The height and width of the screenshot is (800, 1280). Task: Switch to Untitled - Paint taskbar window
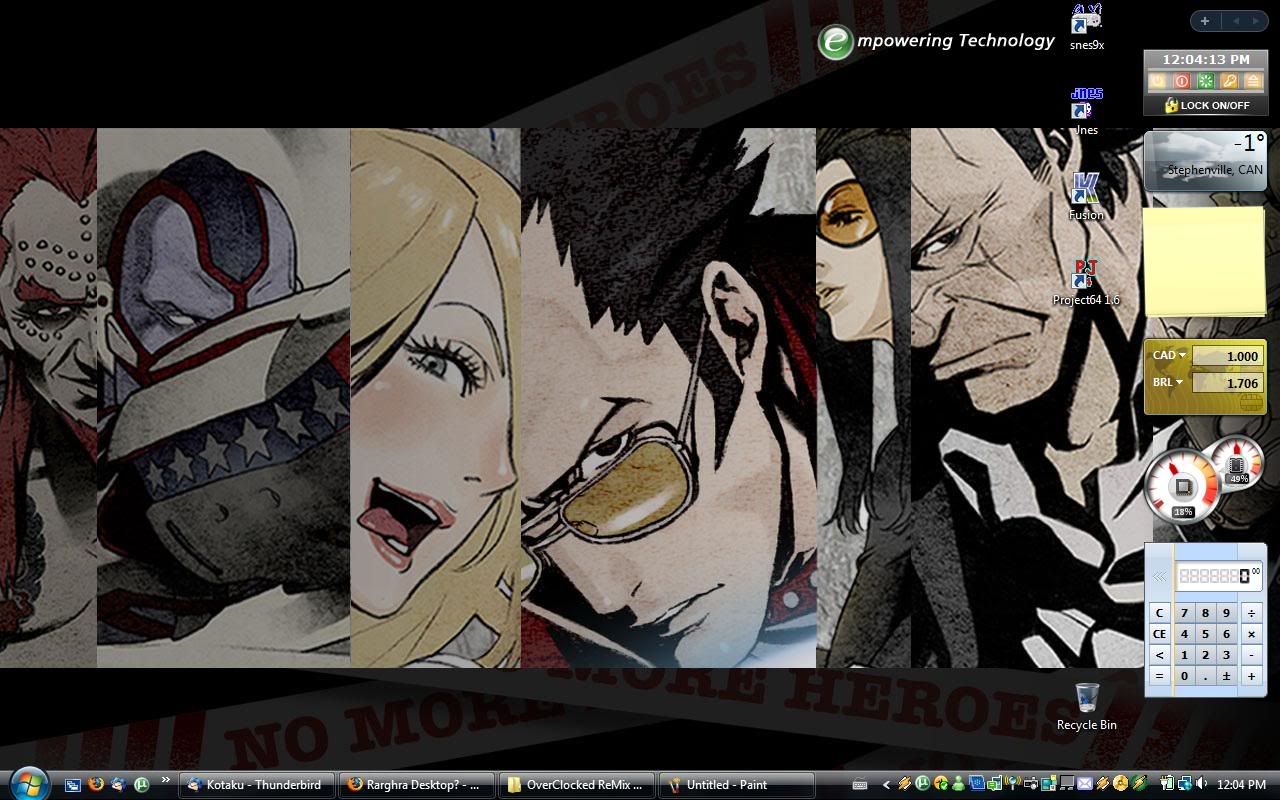tap(737, 785)
